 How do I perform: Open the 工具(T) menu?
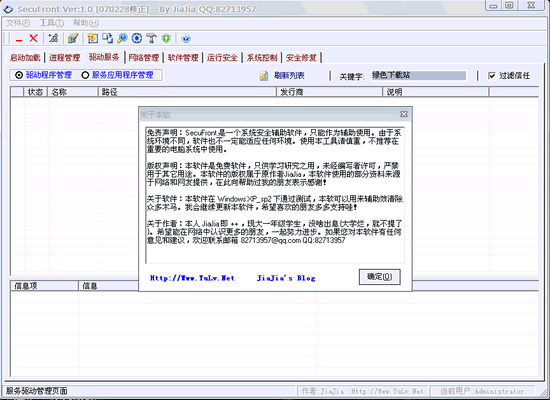tap(52, 23)
